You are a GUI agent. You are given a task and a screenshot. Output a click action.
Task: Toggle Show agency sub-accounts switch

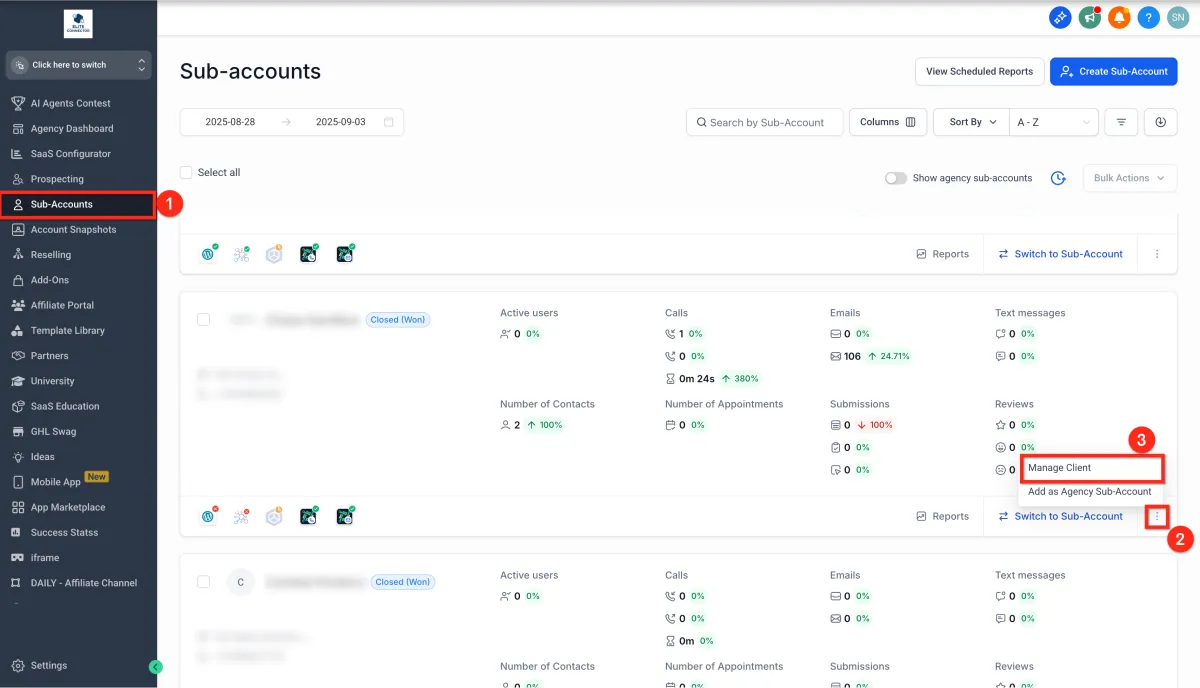896,178
